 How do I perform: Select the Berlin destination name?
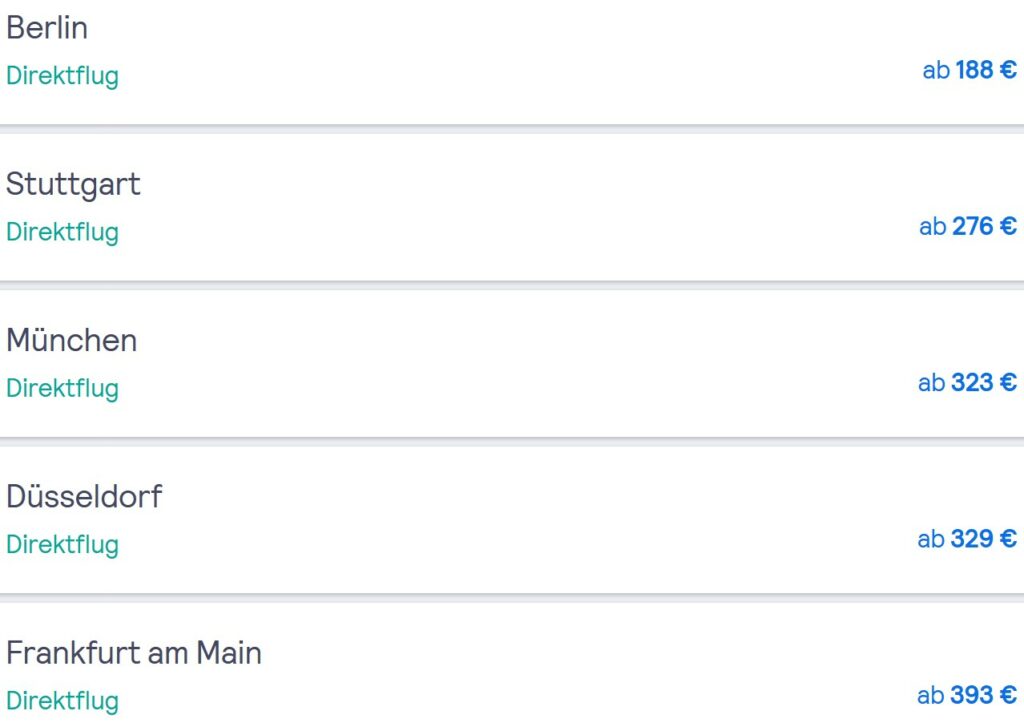(47, 28)
